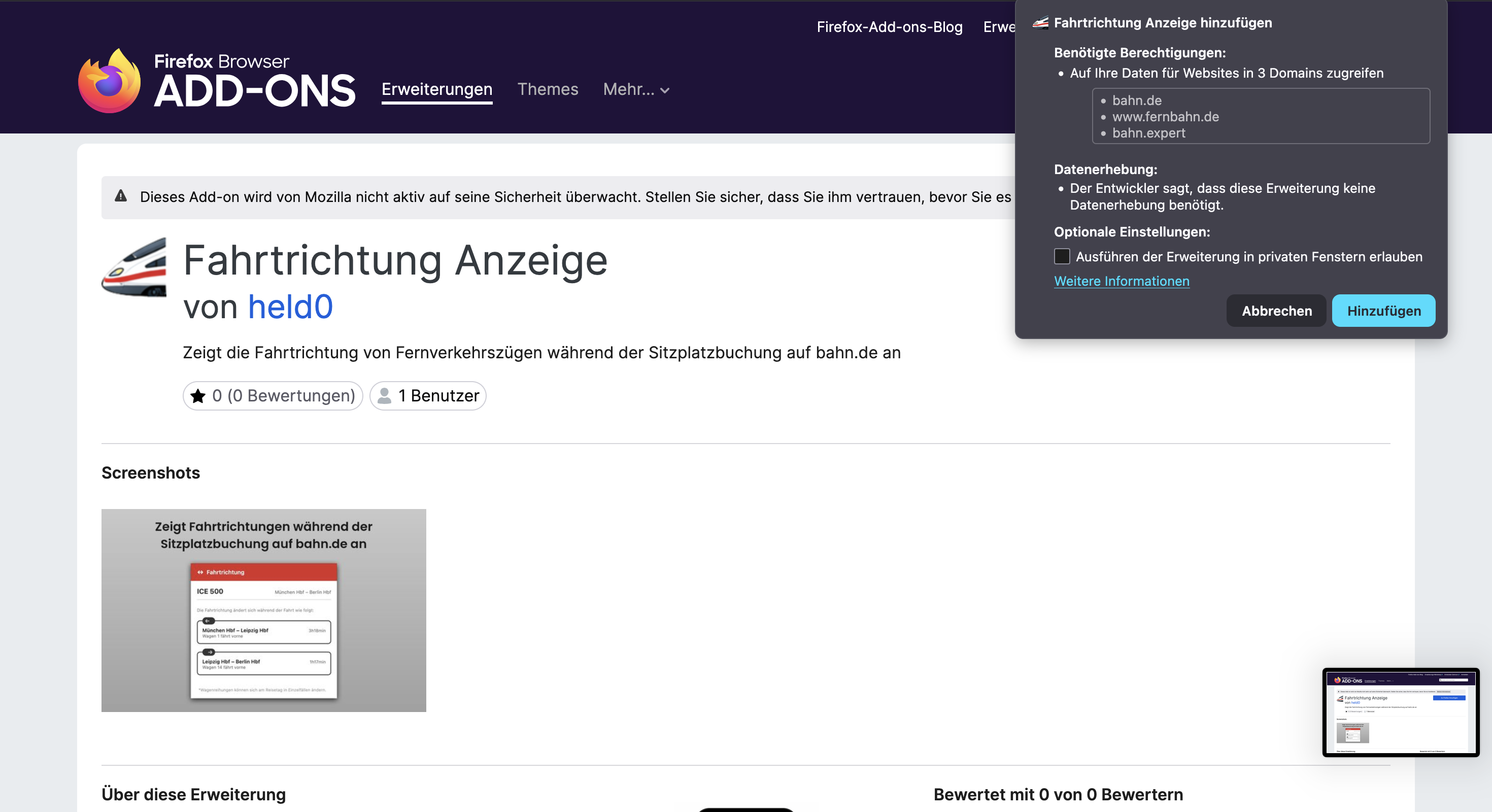The height and width of the screenshot is (812, 1492).
Task: Click the user icon beside 1 Benutzer
Action: (384, 395)
